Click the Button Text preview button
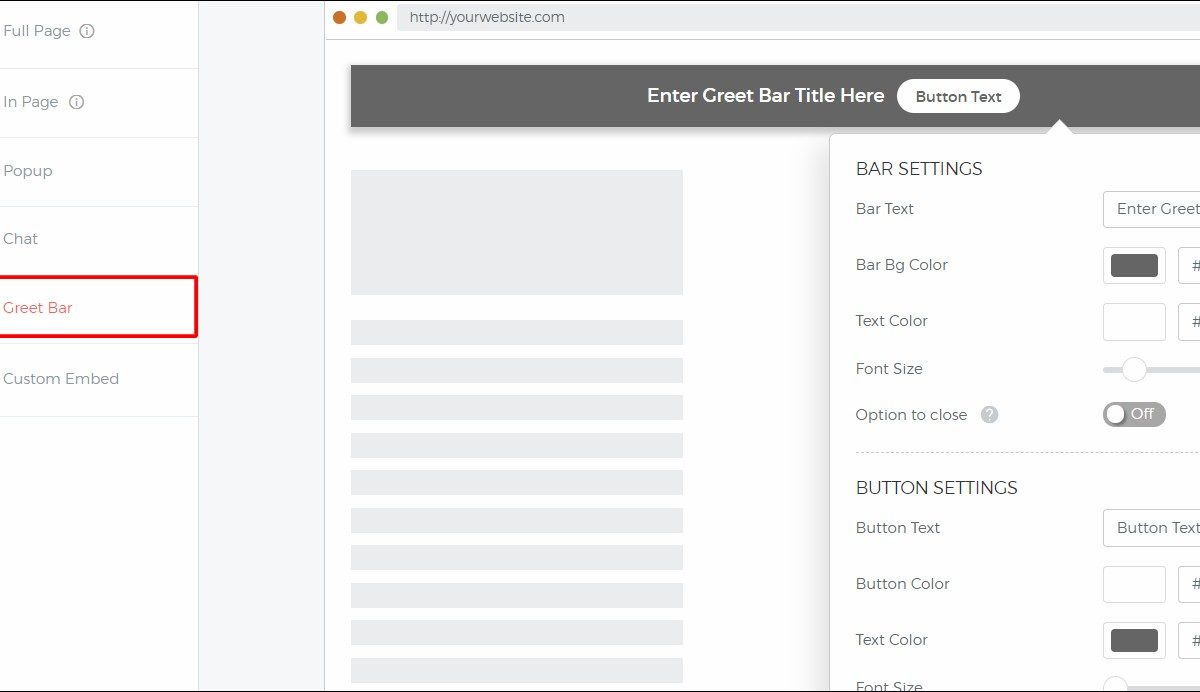 pyautogui.click(x=958, y=96)
